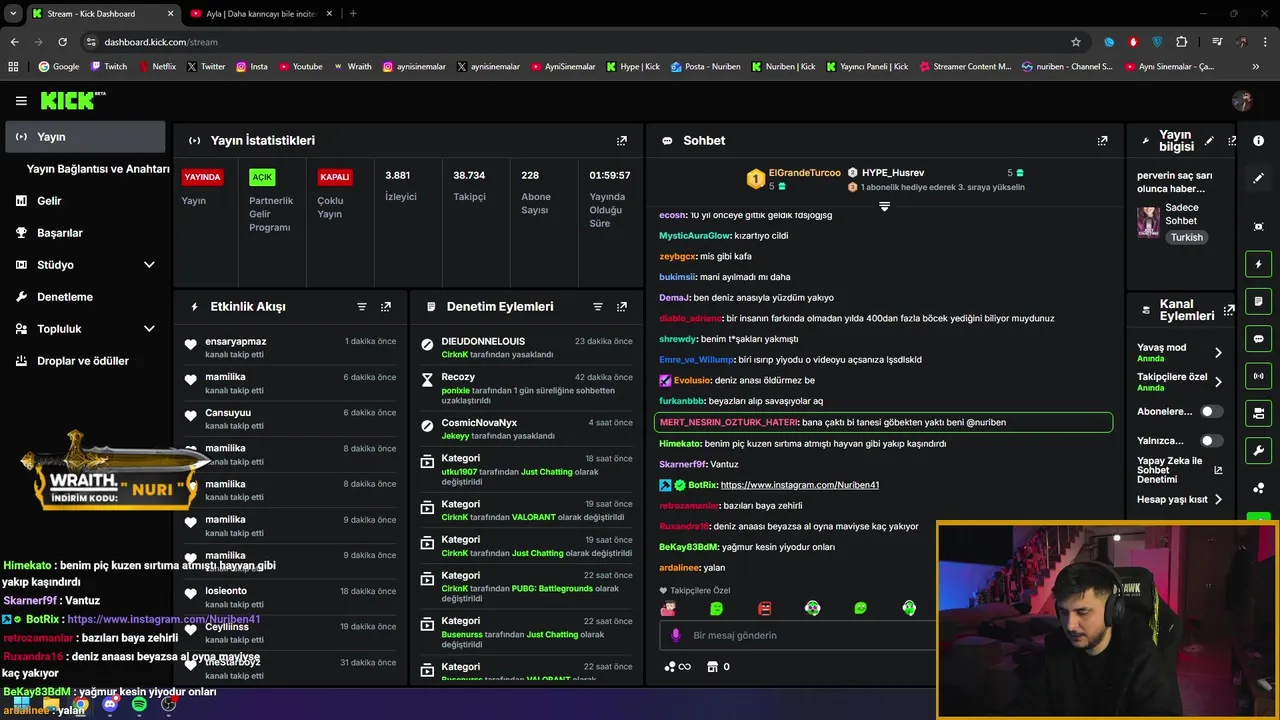Open the profile avatar at top right
This screenshot has height=720, width=1280.
point(1243,101)
